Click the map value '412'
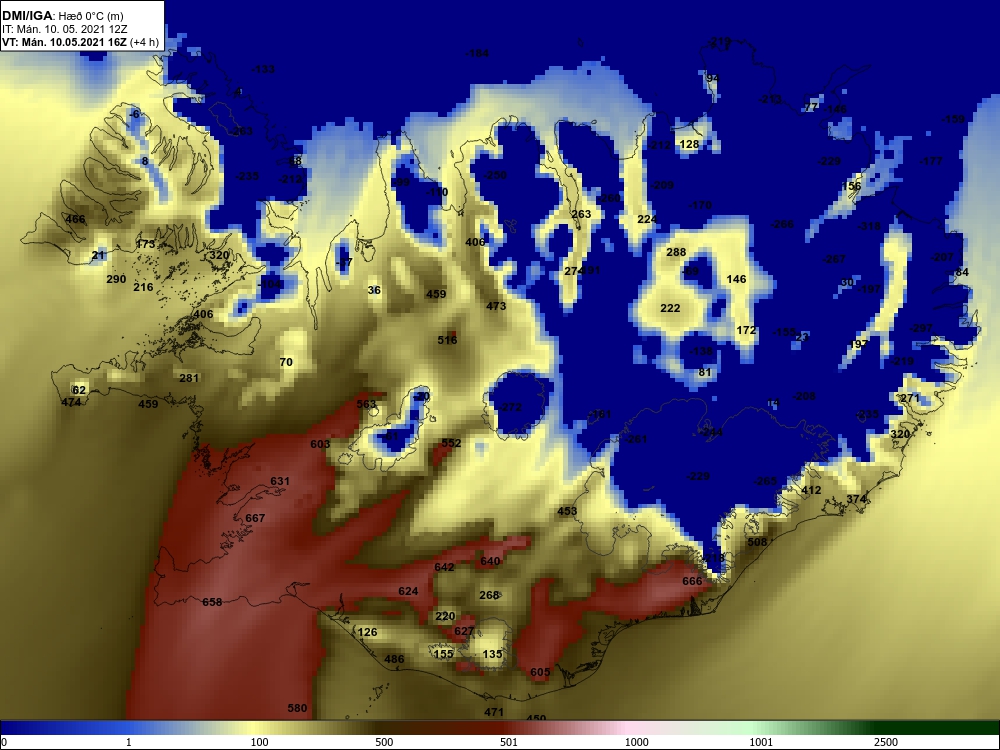 811,490
